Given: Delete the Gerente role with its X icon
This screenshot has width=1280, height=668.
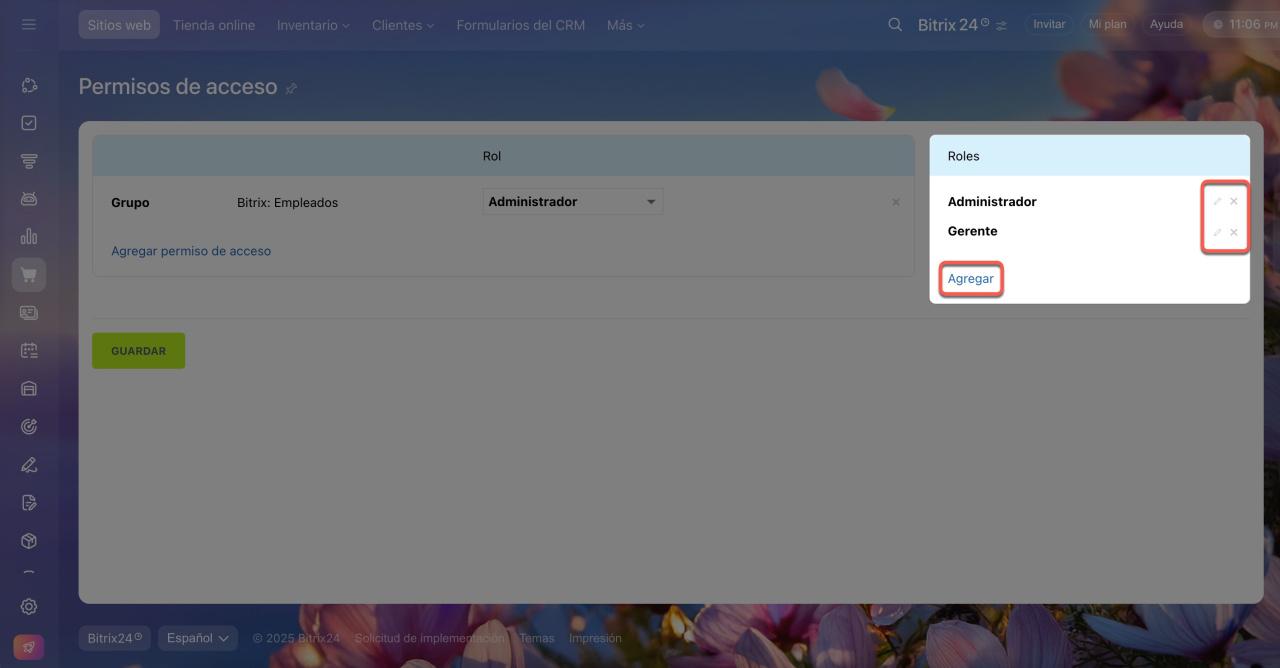Looking at the screenshot, I should [1234, 232].
